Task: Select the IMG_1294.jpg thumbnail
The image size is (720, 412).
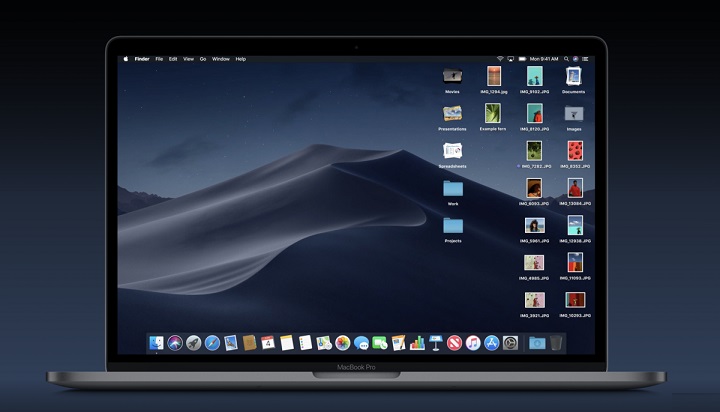Action: (494, 76)
